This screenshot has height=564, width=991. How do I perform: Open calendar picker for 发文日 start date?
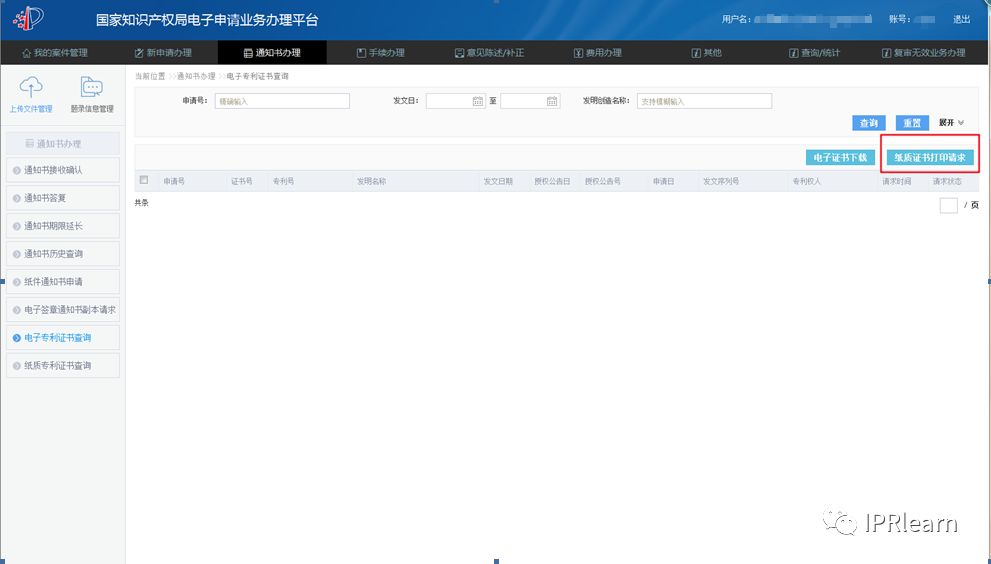478,101
